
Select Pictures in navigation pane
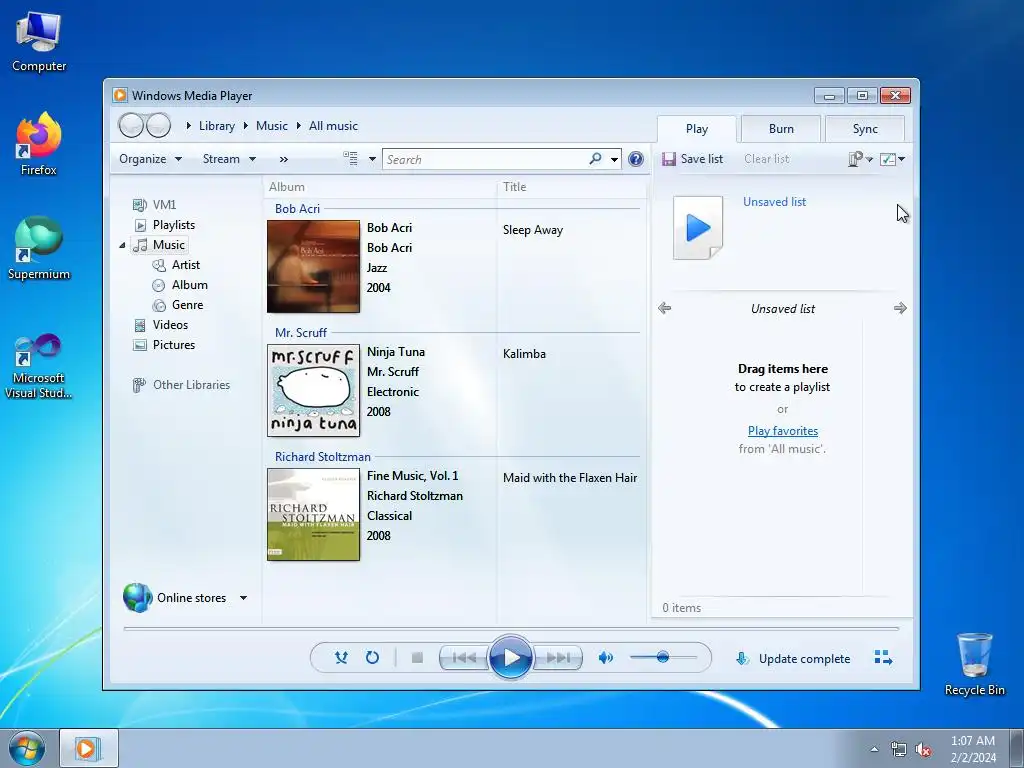164,345
